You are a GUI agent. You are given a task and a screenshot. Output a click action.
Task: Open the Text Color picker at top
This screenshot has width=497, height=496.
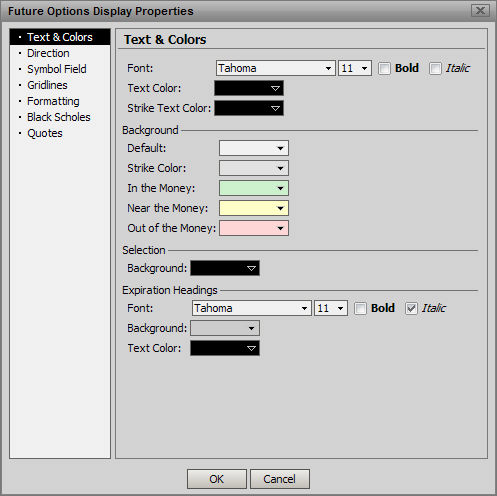pyautogui.click(x=249, y=88)
